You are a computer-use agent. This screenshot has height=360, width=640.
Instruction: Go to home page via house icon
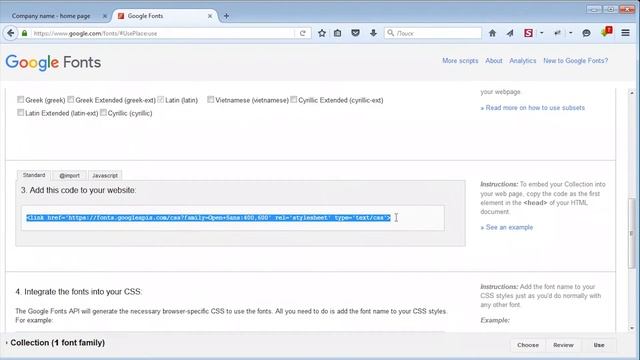(x=492, y=33)
